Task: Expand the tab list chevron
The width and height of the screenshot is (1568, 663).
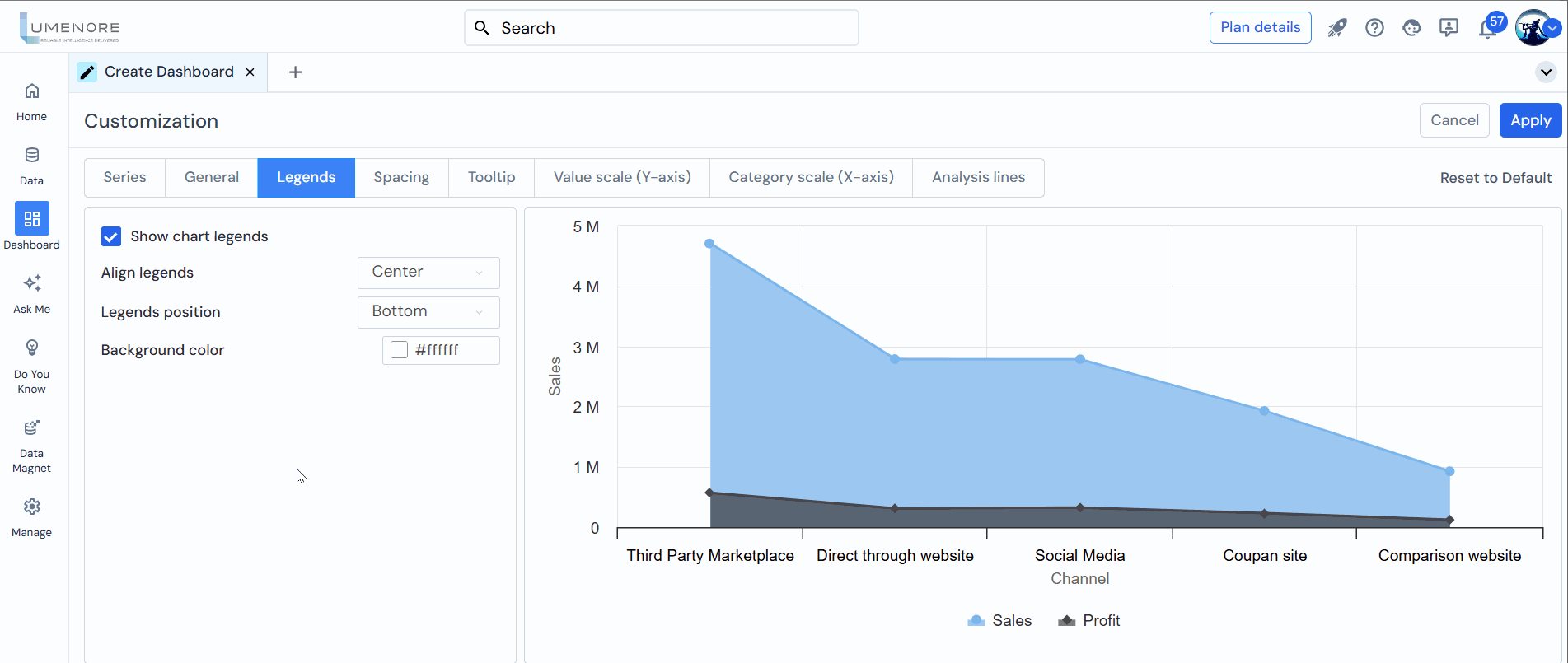Action: coord(1546,72)
